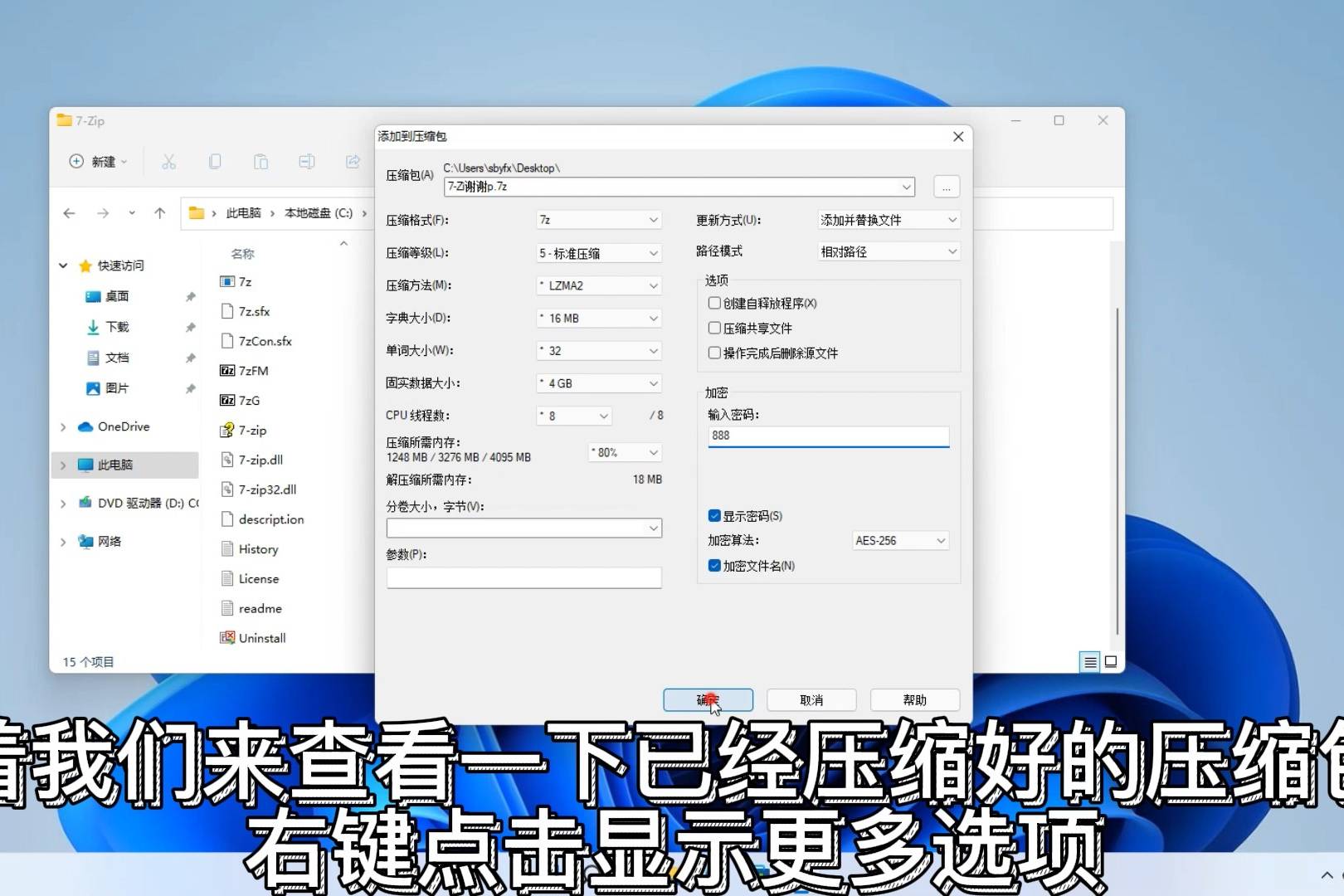The width and height of the screenshot is (1344, 896).
Task: Open the 固实数据大小 4 GB dropdown
Action: (x=598, y=383)
